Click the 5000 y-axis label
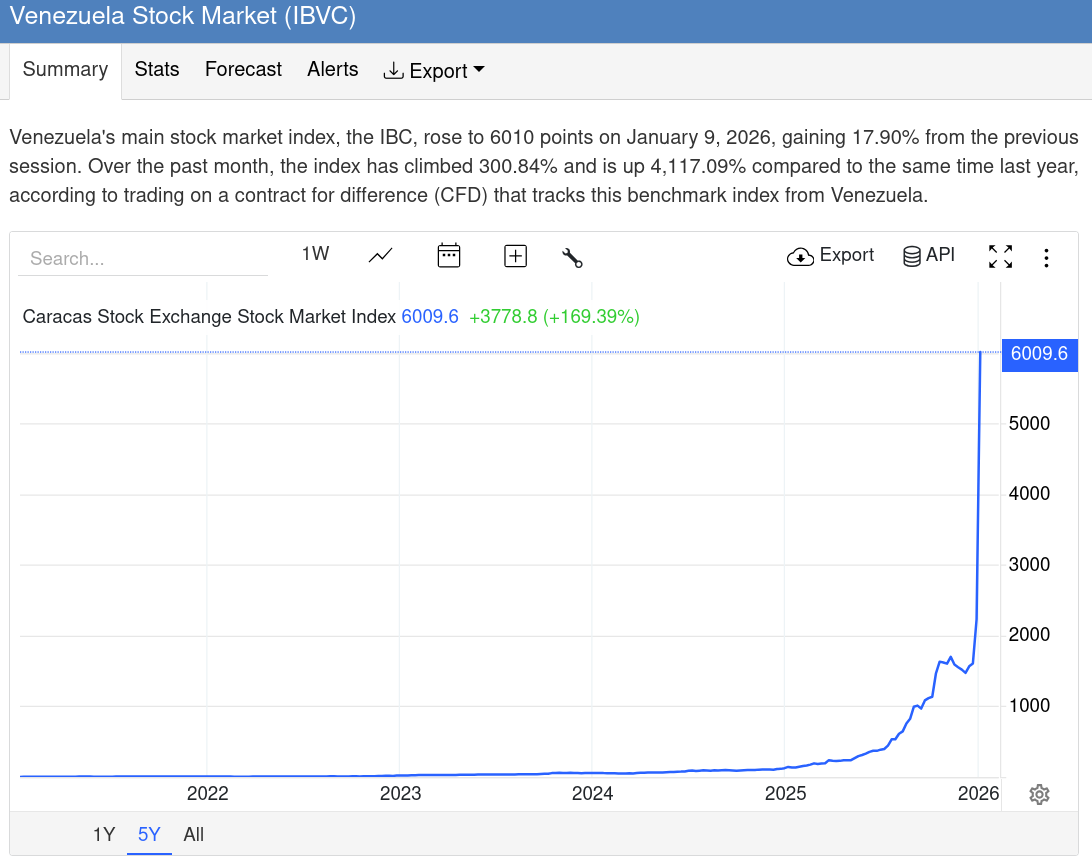The width and height of the screenshot is (1092, 861). point(1029,424)
